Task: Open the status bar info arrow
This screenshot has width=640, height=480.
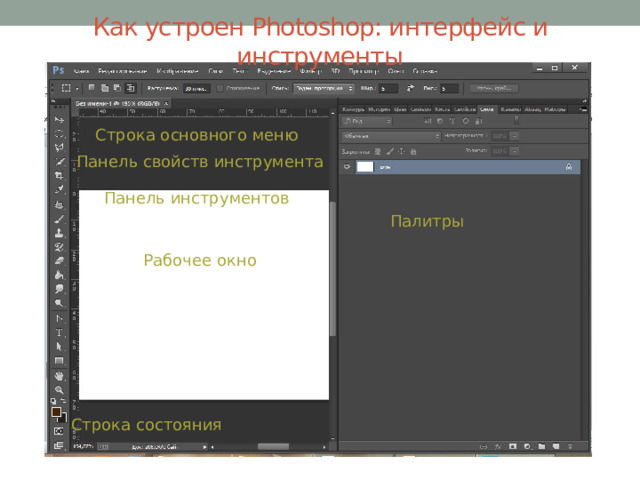Action: pyautogui.click(x=204, y=447)
